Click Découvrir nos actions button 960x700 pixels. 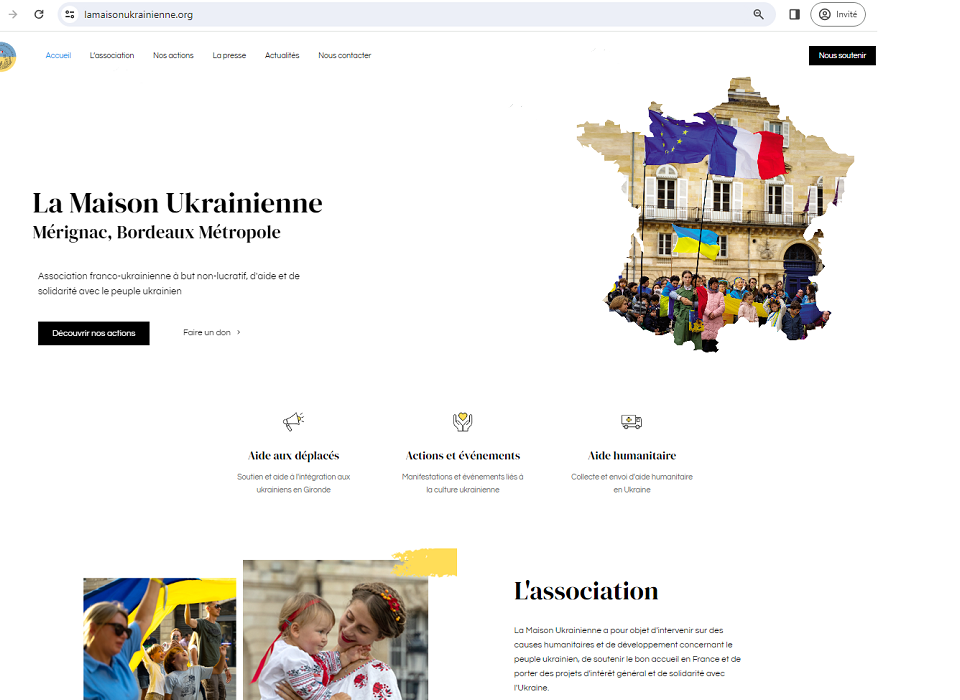coord(94,333)
